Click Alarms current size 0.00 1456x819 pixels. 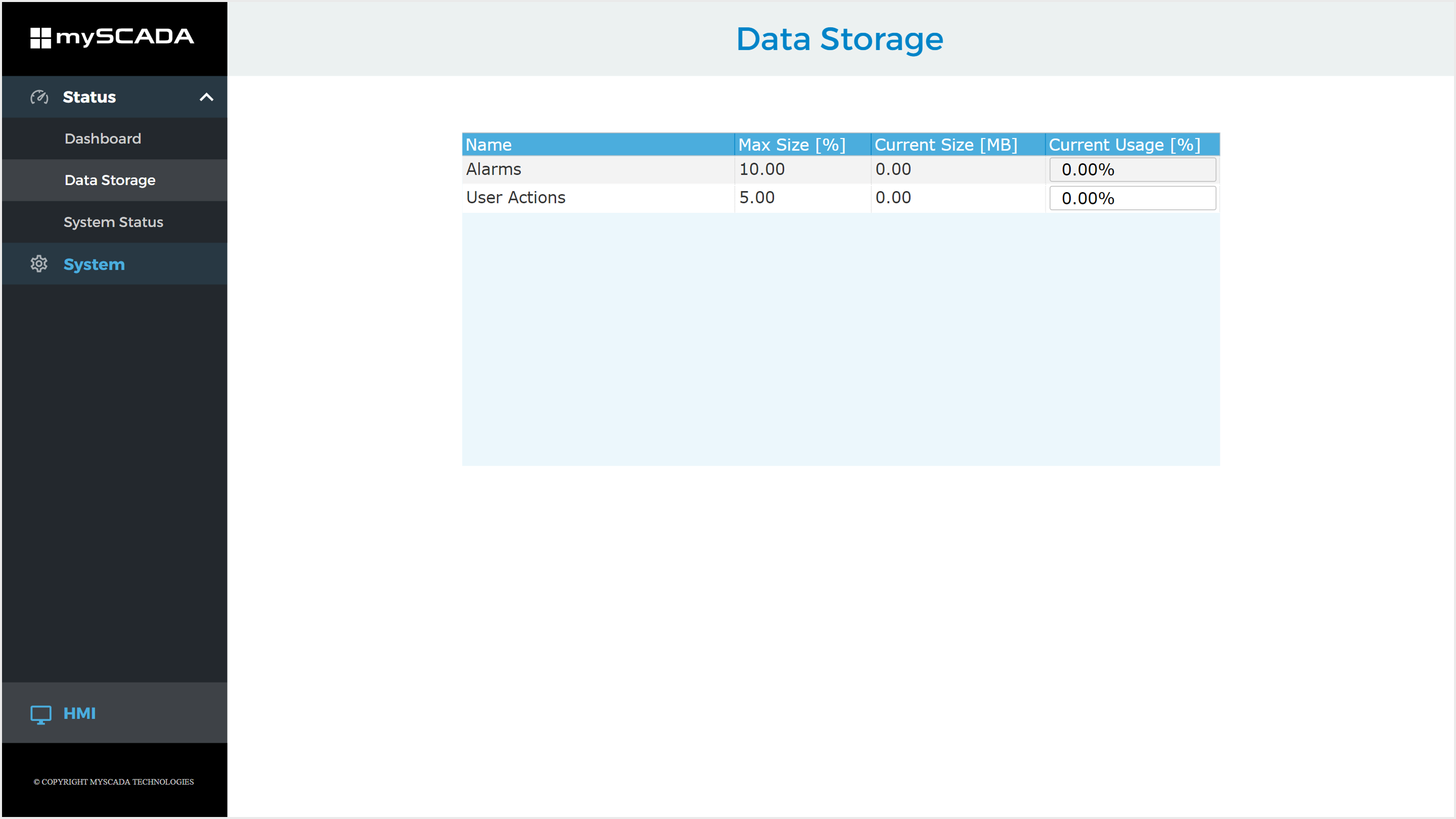click(x=893, y=169)
